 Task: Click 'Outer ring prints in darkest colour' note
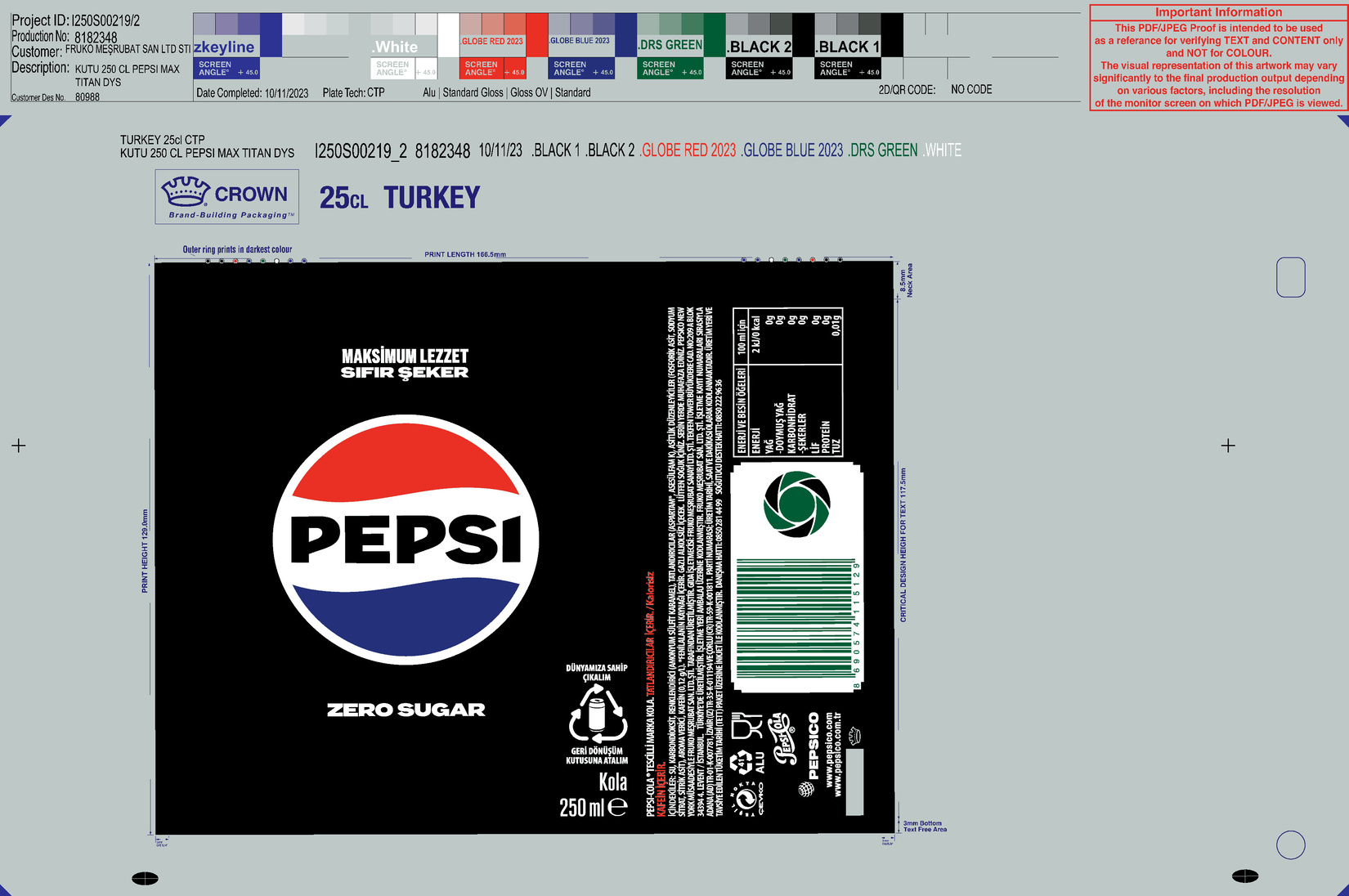(x=237, y=249)
